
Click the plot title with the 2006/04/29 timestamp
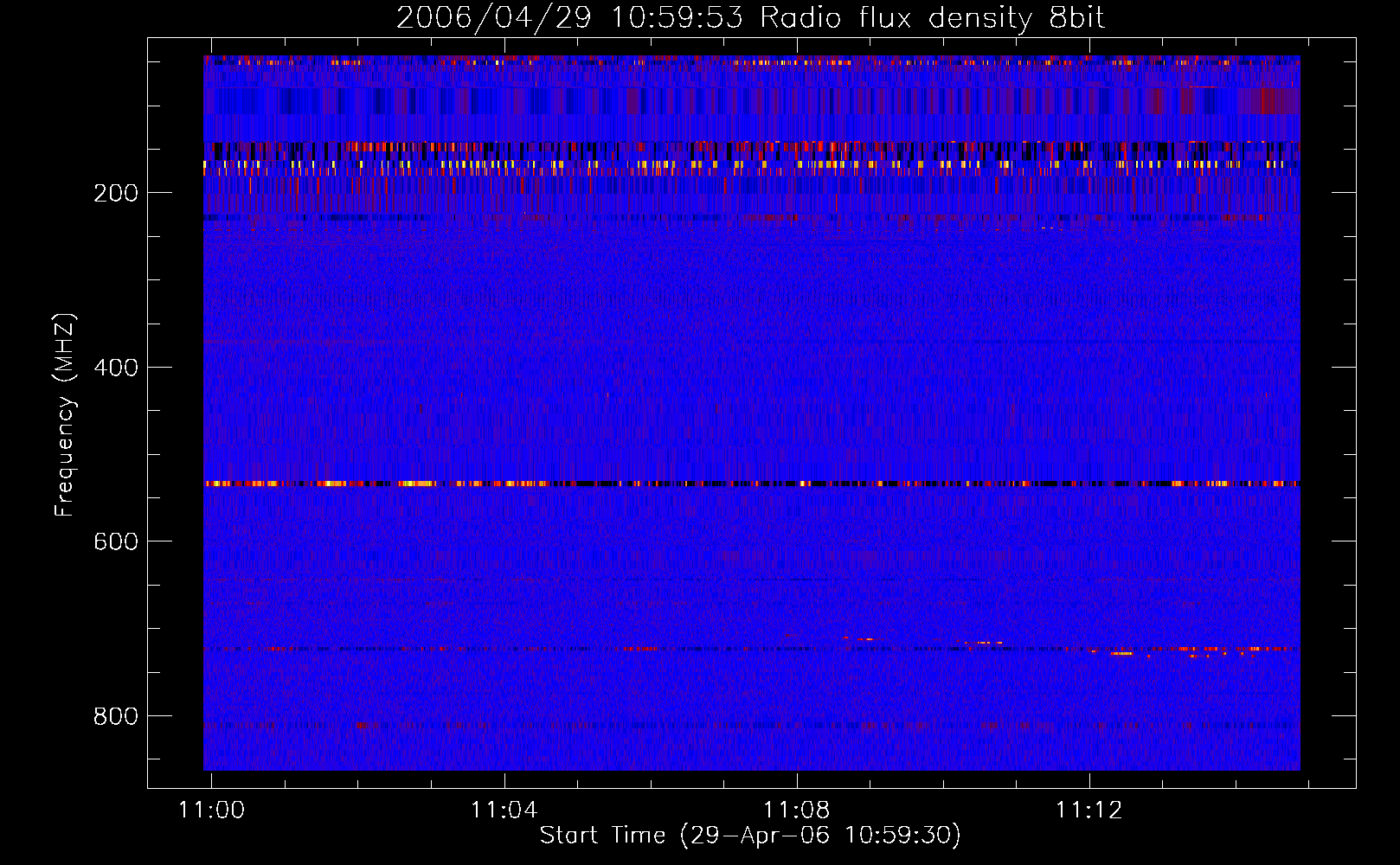click(750, 17)
